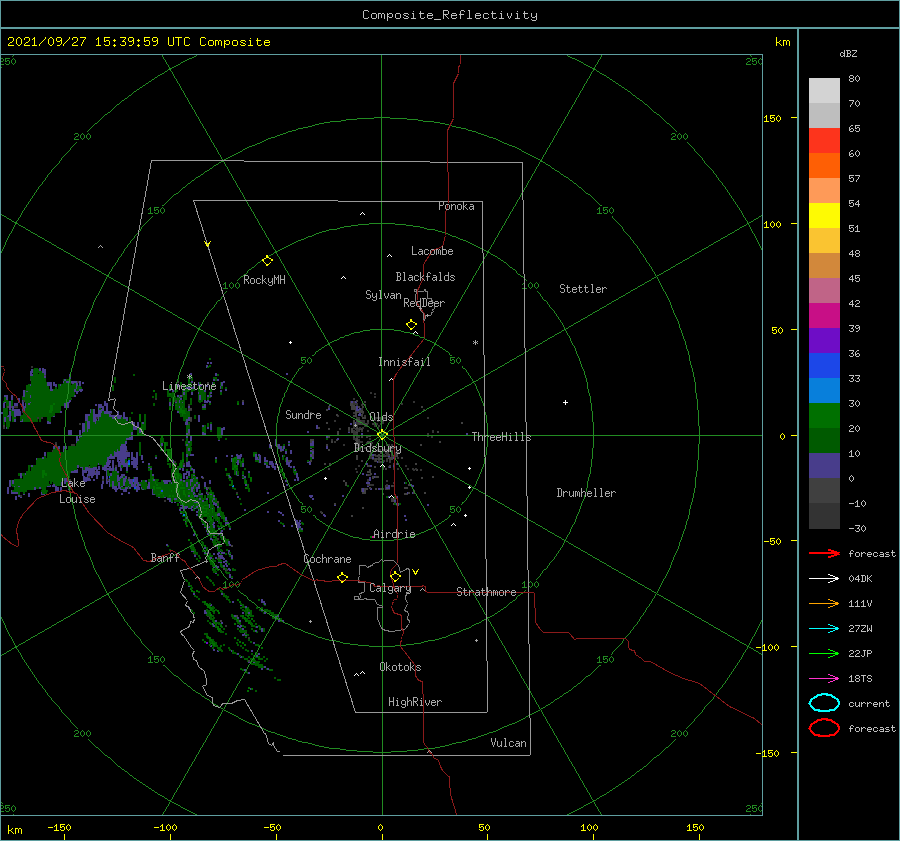Select the orange 111V arrow in legend
The image size is (900, 841).
pyautogui.click(x=824, y=603)
